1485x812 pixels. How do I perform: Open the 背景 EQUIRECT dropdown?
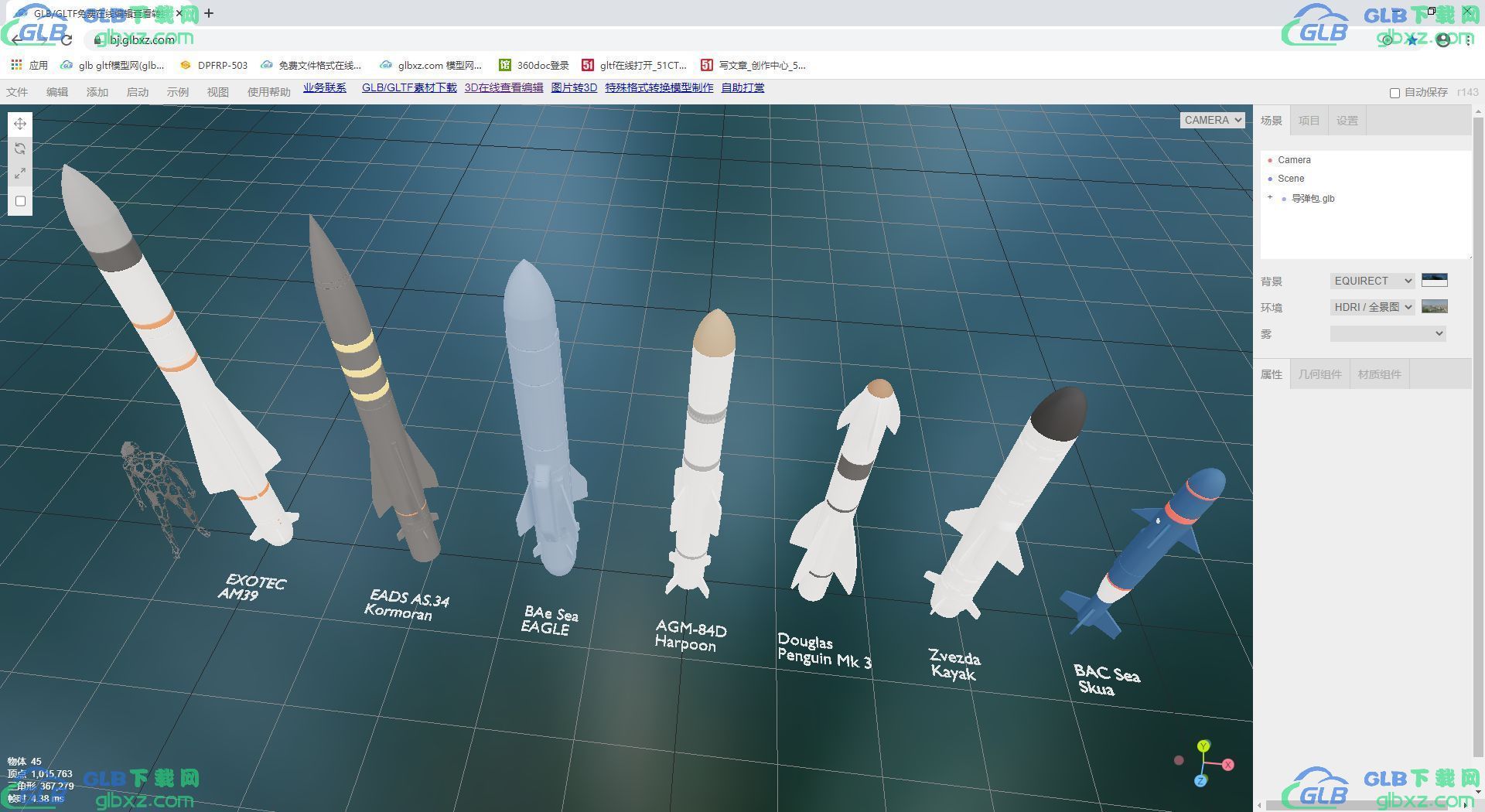(x=1373, y=281)
